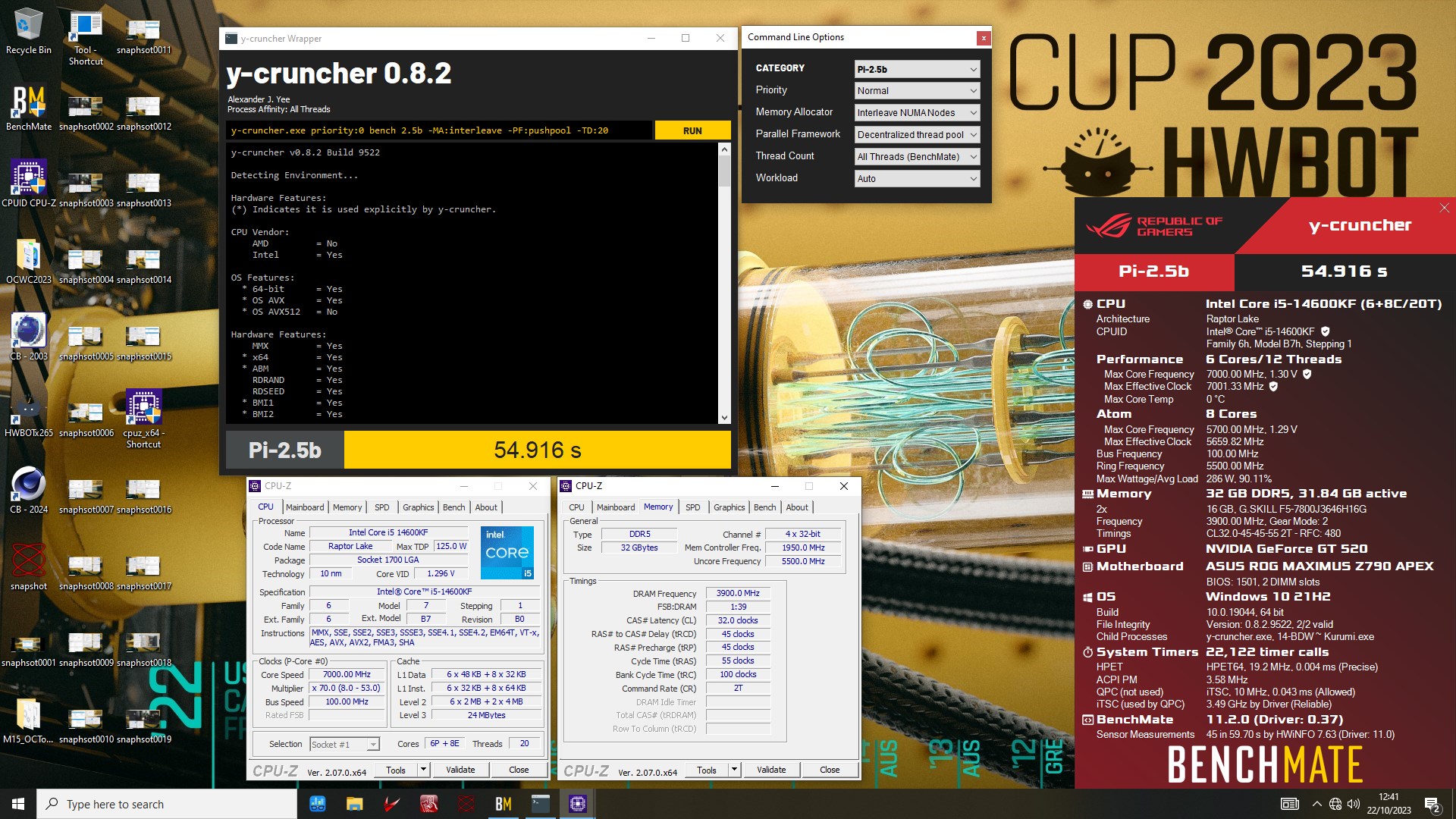
Task: Click the Pi-2.5b label in BenchMate panel
Action: pos(1154,271)
